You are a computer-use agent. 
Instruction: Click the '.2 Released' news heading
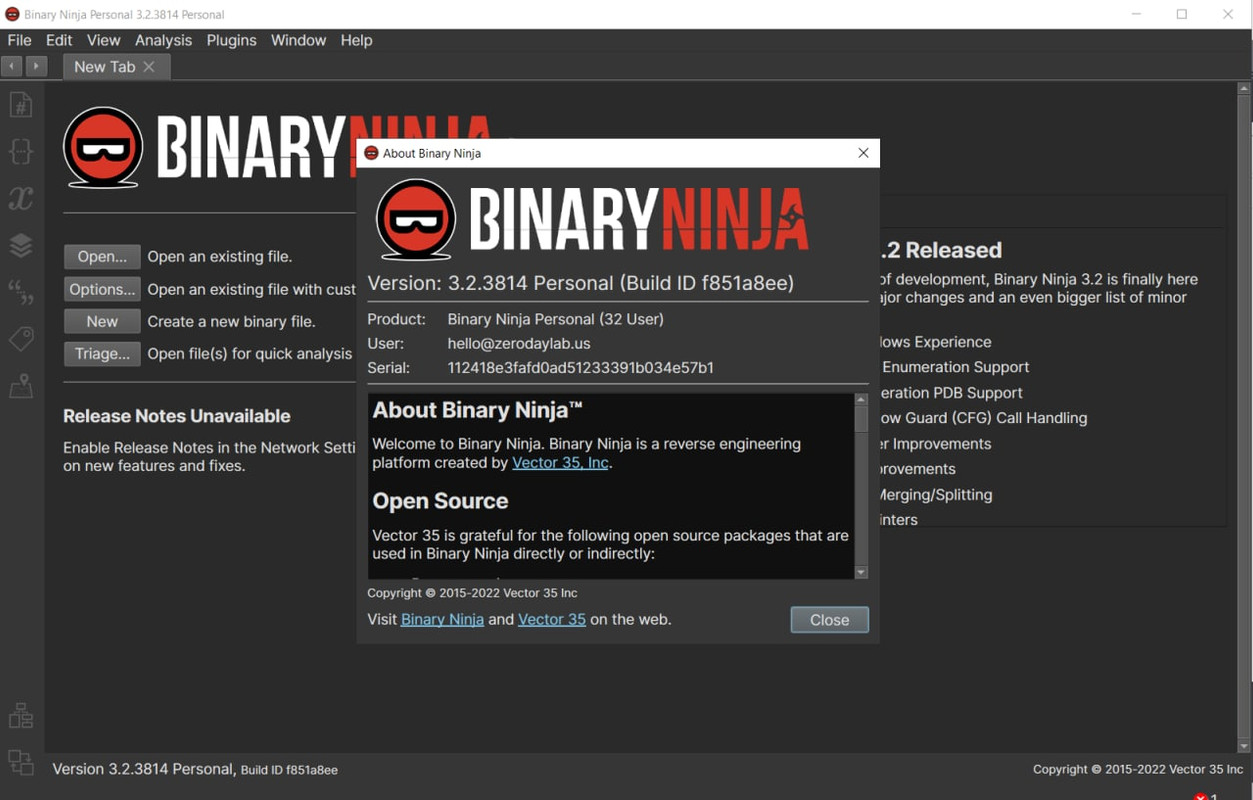940,250
